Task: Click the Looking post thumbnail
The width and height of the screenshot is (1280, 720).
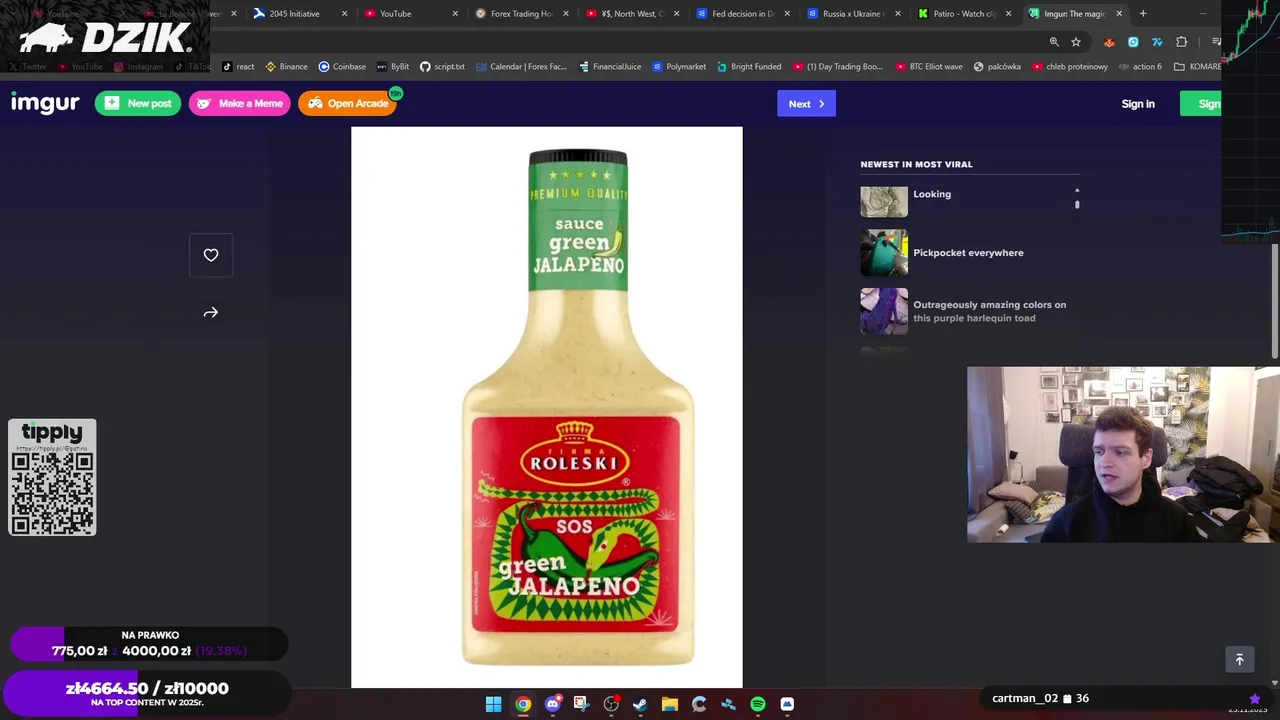Action: click(x=884, y=201)
